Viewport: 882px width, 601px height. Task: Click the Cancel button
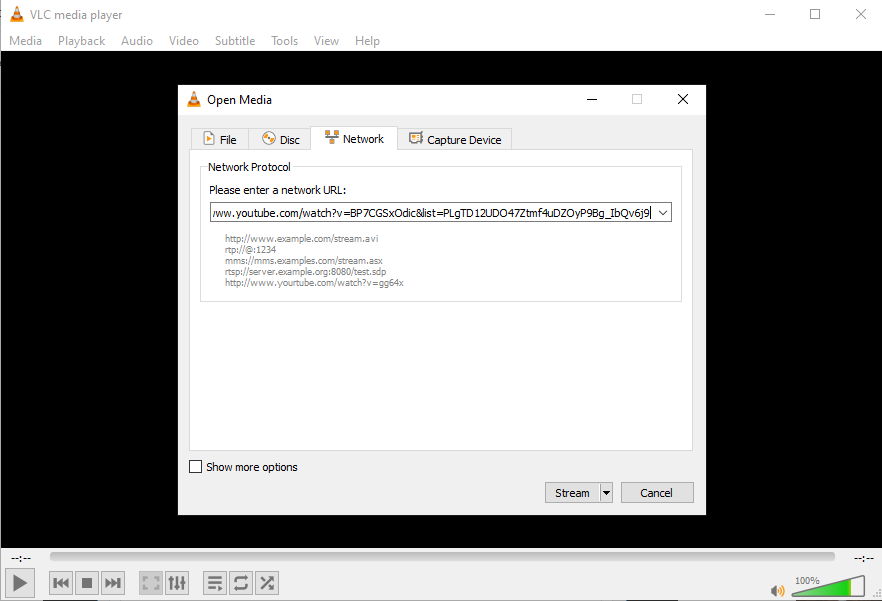656,493
